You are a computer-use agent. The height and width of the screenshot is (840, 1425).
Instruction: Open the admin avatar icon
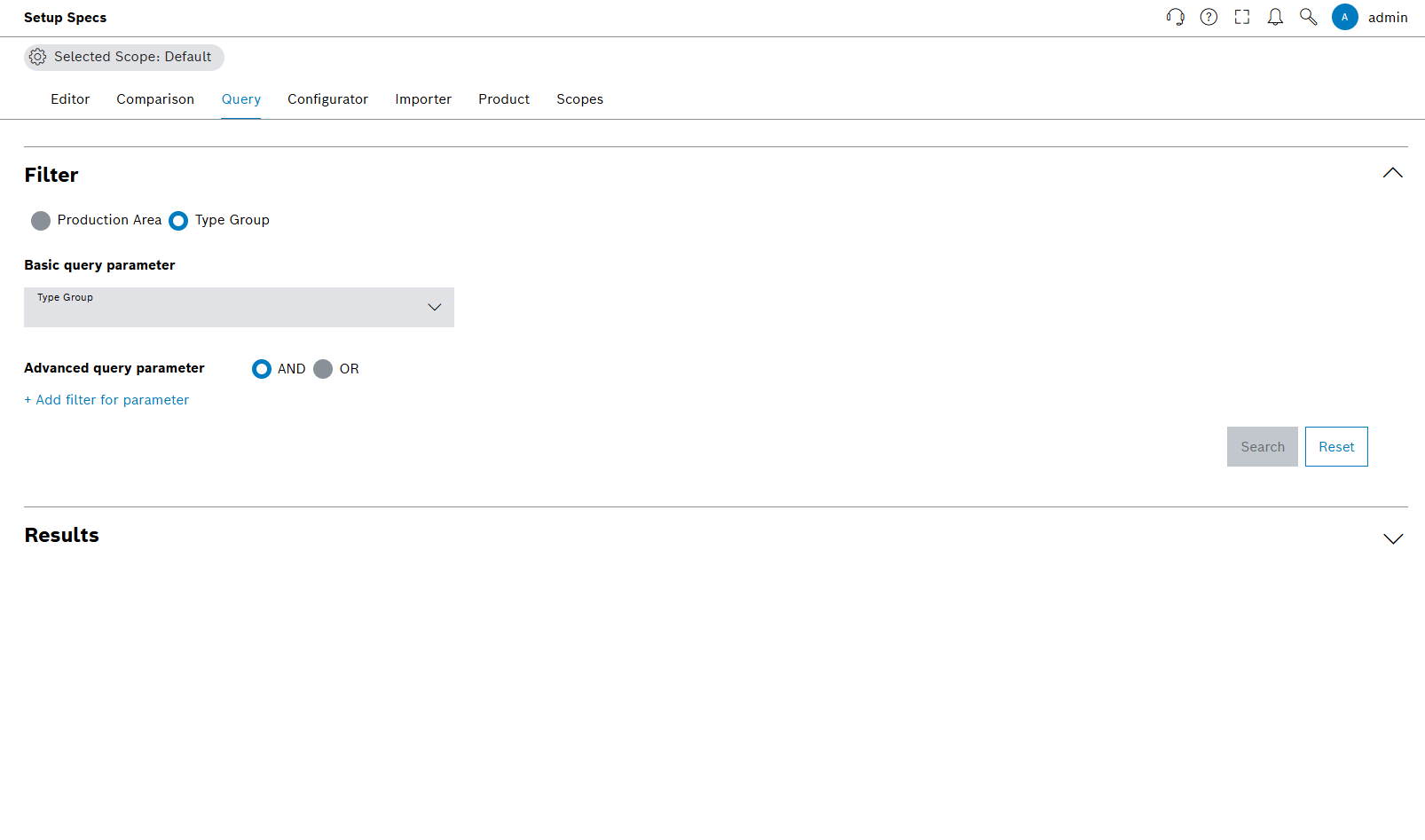(x=1345, y=17)
